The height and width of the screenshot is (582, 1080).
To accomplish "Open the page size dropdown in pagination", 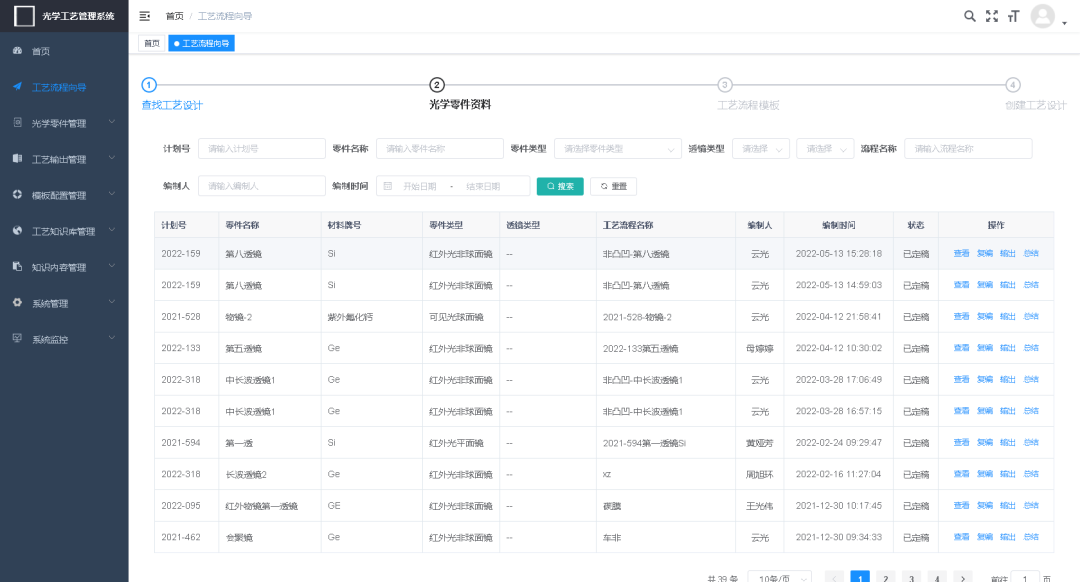I will (x=779, y=578).
